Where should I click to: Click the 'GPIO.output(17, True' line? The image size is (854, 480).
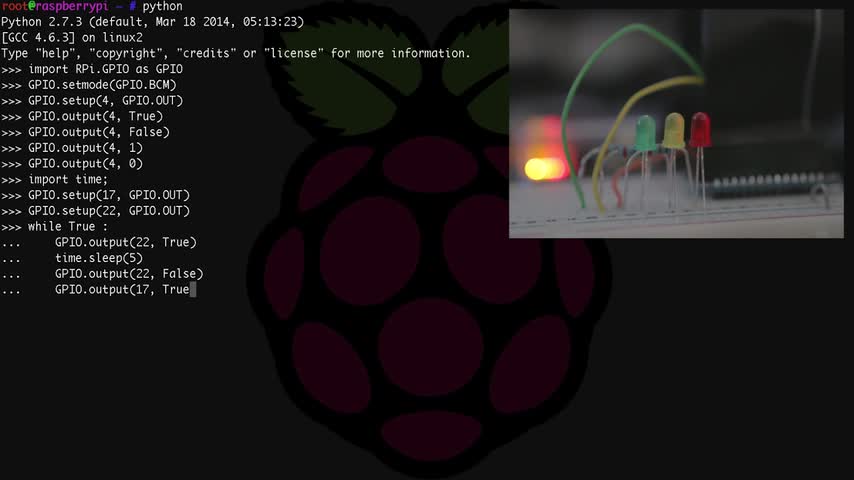(x=122, y=290)
